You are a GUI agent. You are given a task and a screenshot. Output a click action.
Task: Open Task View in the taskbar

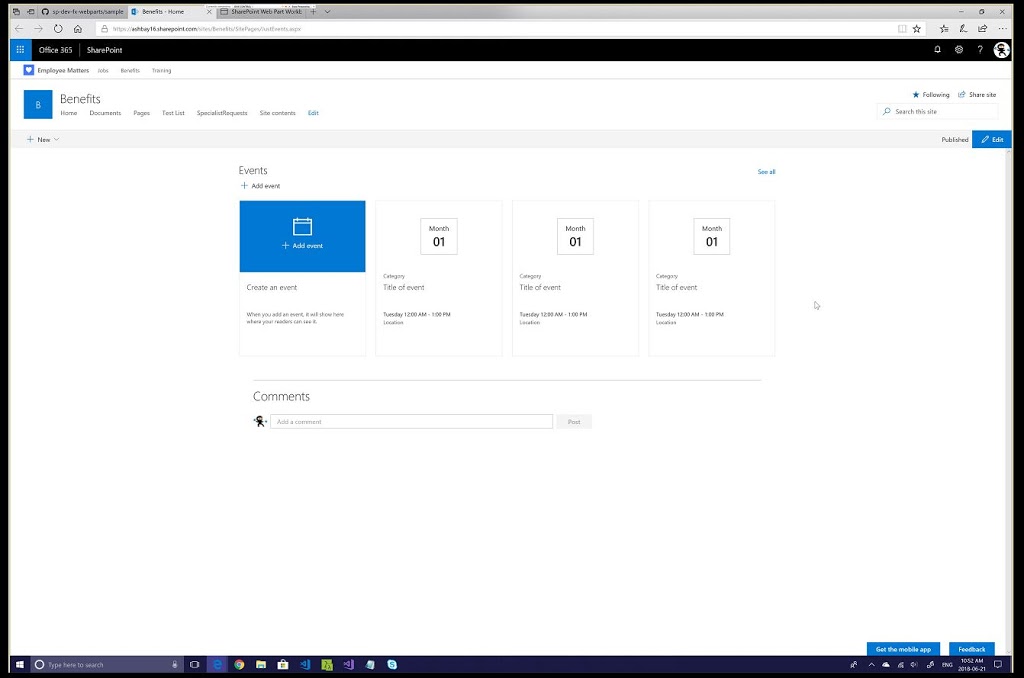pyautogui.click(x=195, y=664)
